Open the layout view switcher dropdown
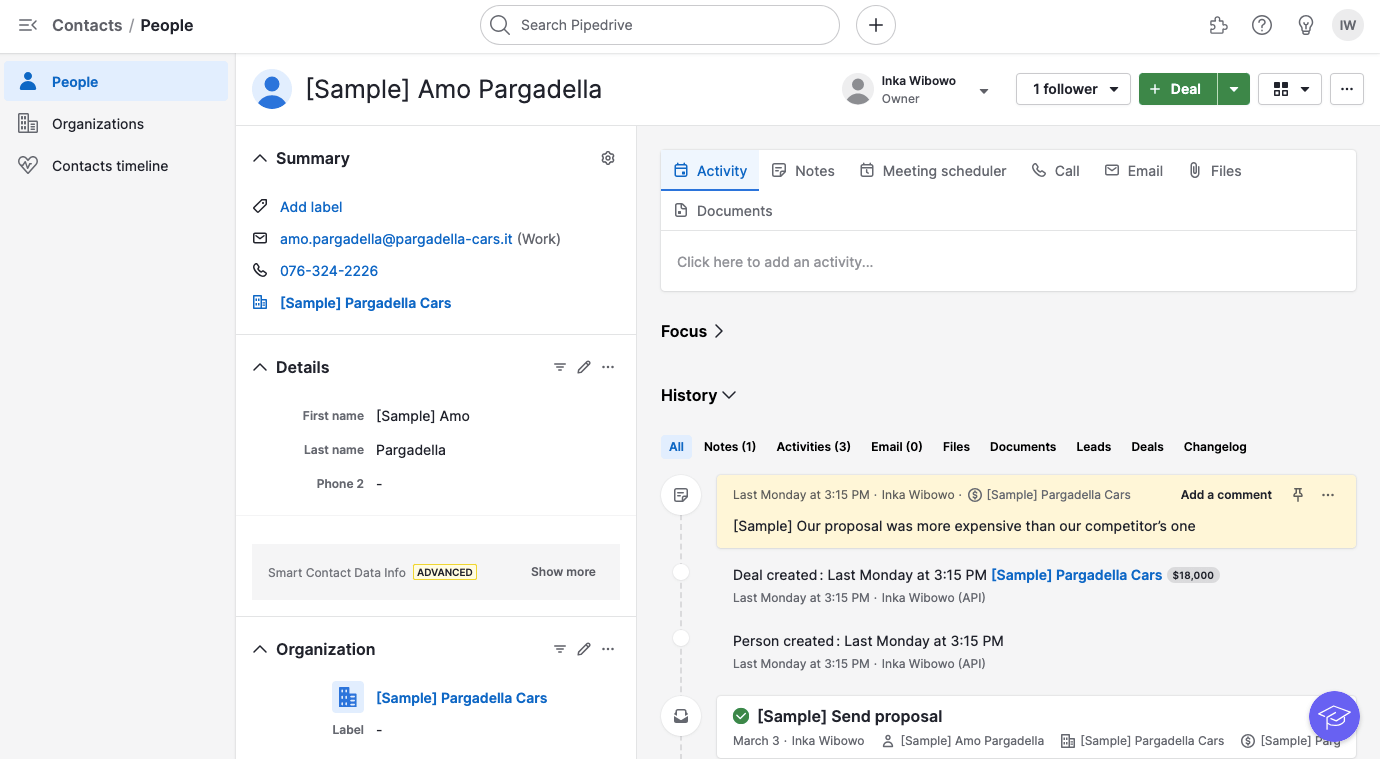Viewport: 1380px width, 759px height. (1290, 89)
